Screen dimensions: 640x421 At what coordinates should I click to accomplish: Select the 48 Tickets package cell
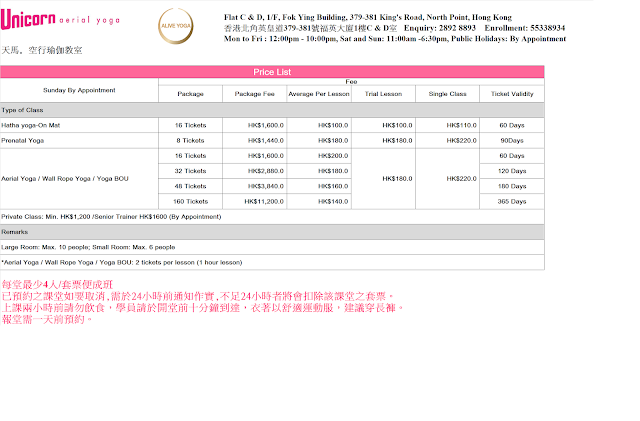pos(190,186)
